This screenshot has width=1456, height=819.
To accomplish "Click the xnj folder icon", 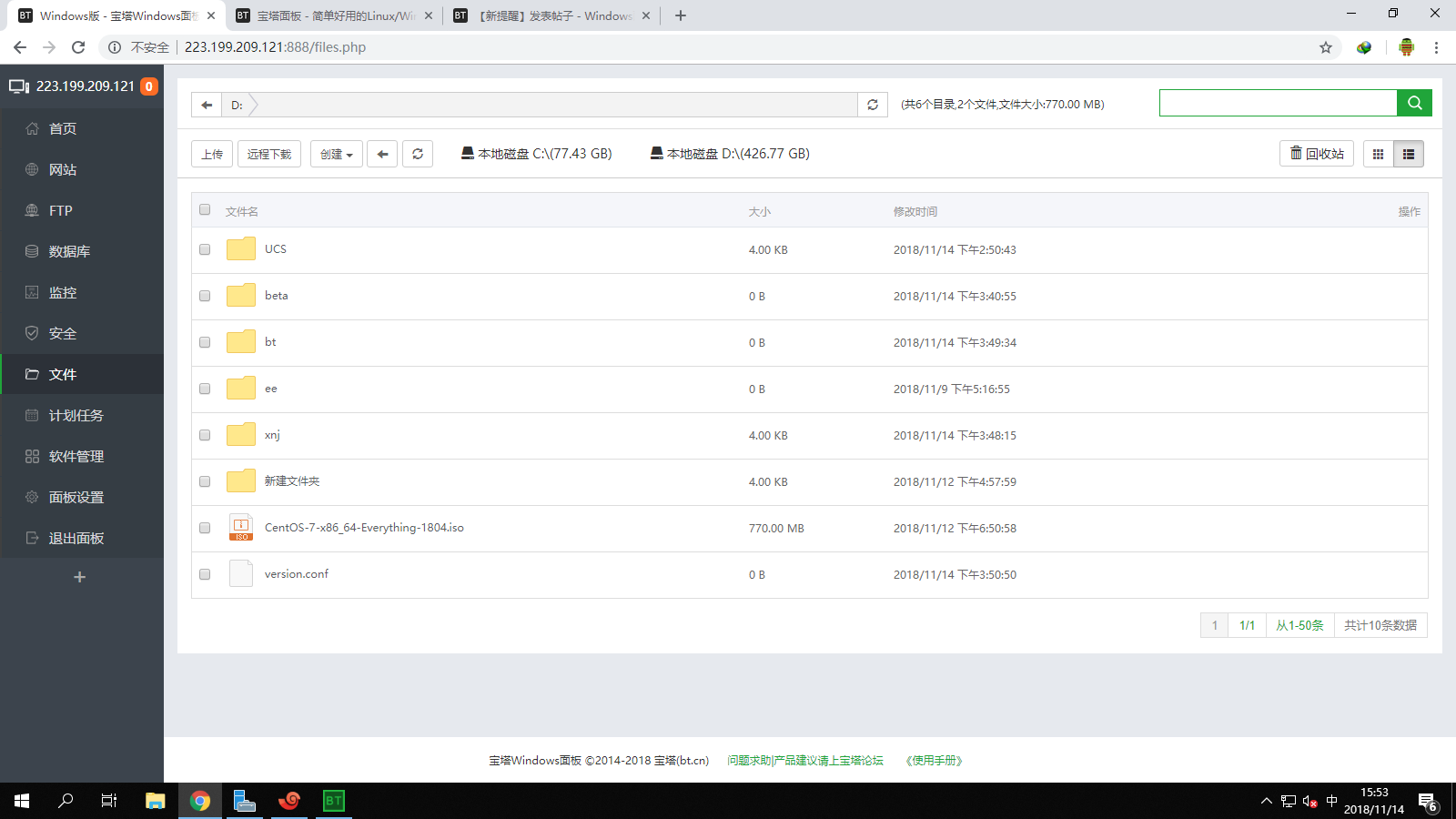I will point(241,435).
